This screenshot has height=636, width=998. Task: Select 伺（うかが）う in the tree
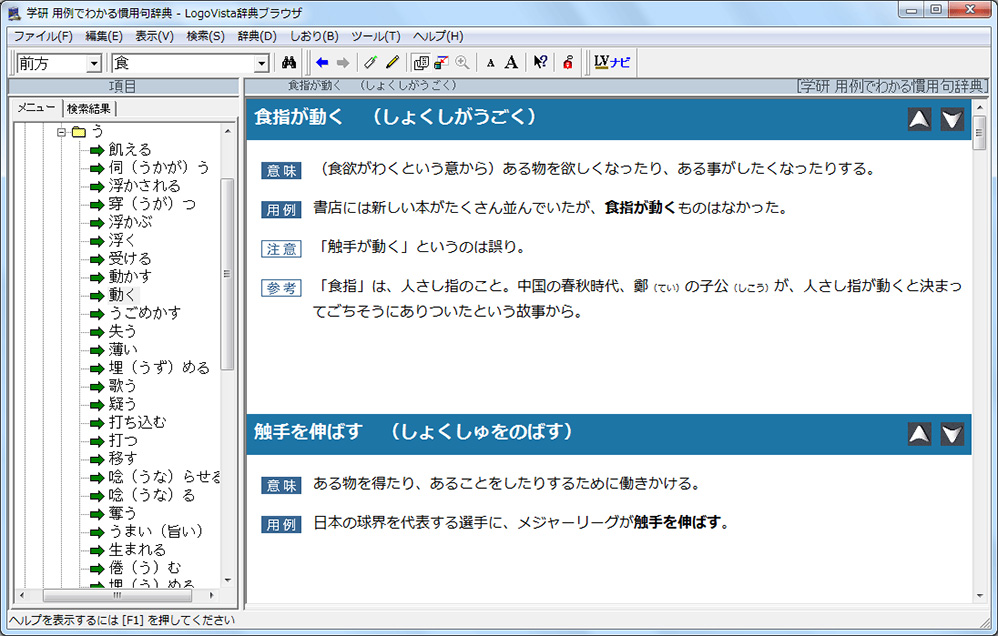point(158,167)
